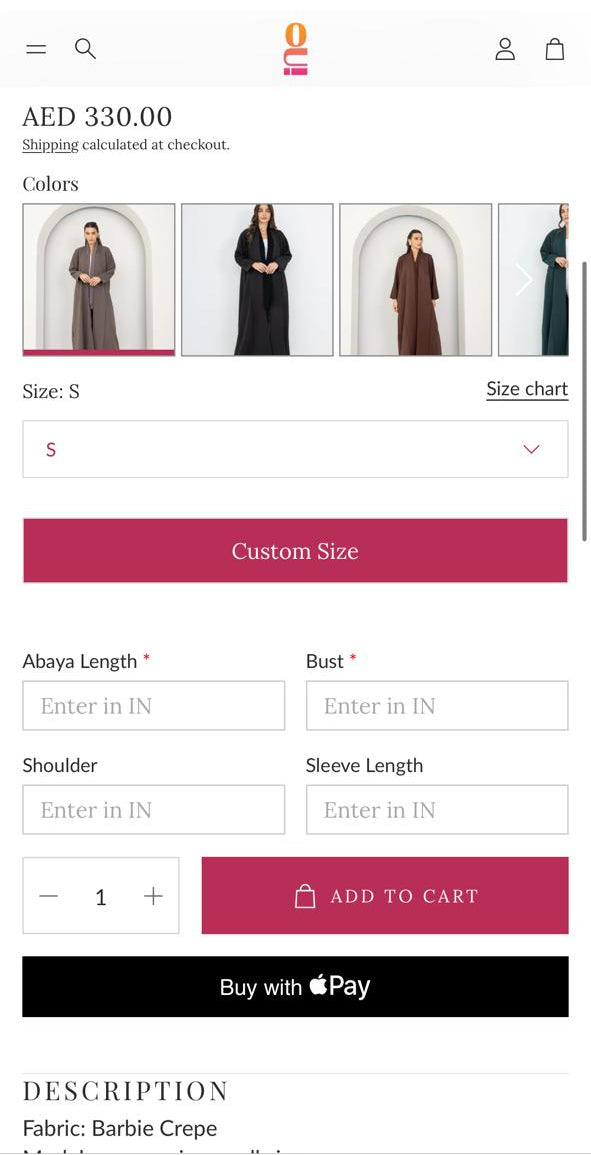
Task: Click the size dropdown chevron arrow
Action: point(531,449)
